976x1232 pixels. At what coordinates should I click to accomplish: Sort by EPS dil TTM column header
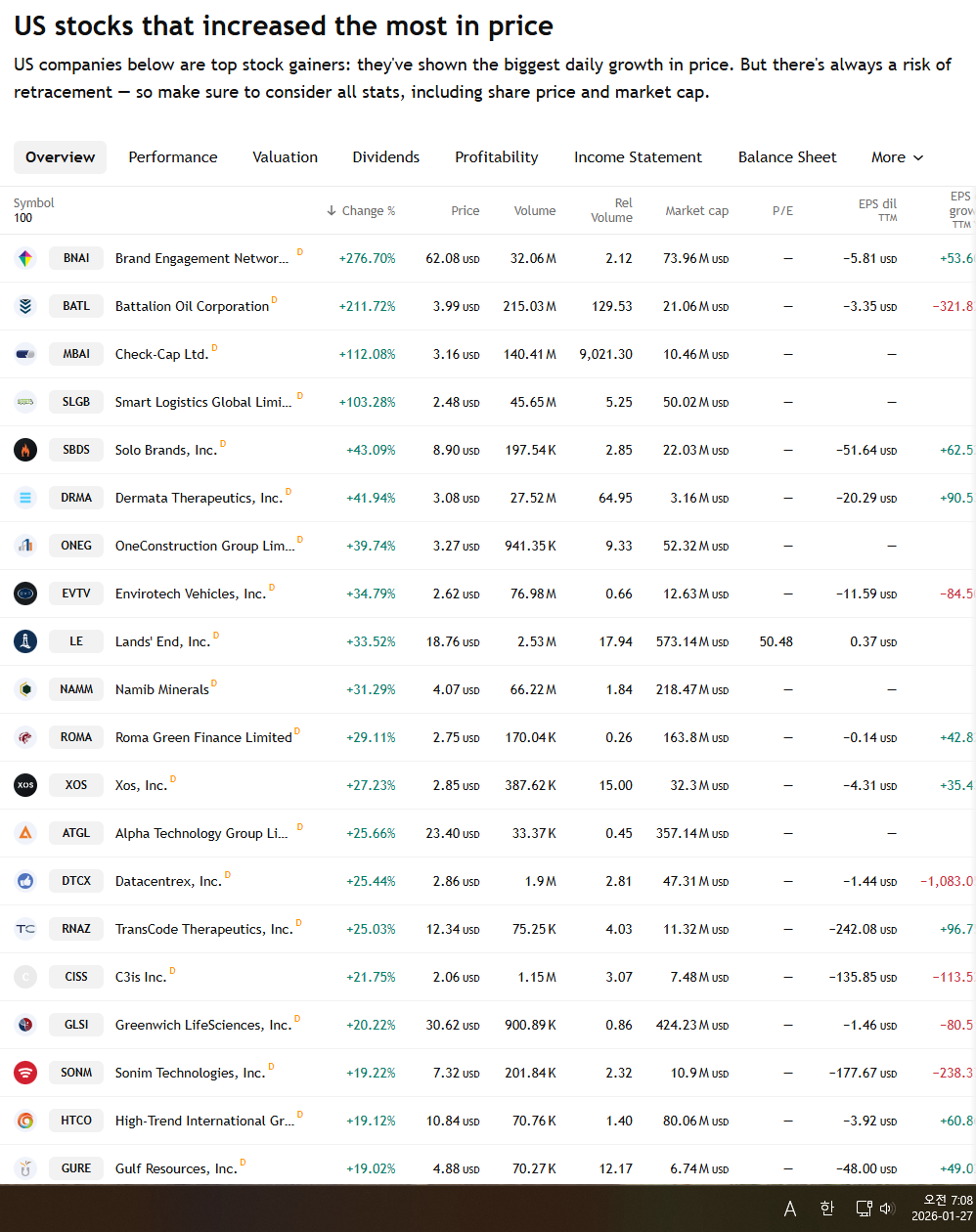[x=877, y=210]
